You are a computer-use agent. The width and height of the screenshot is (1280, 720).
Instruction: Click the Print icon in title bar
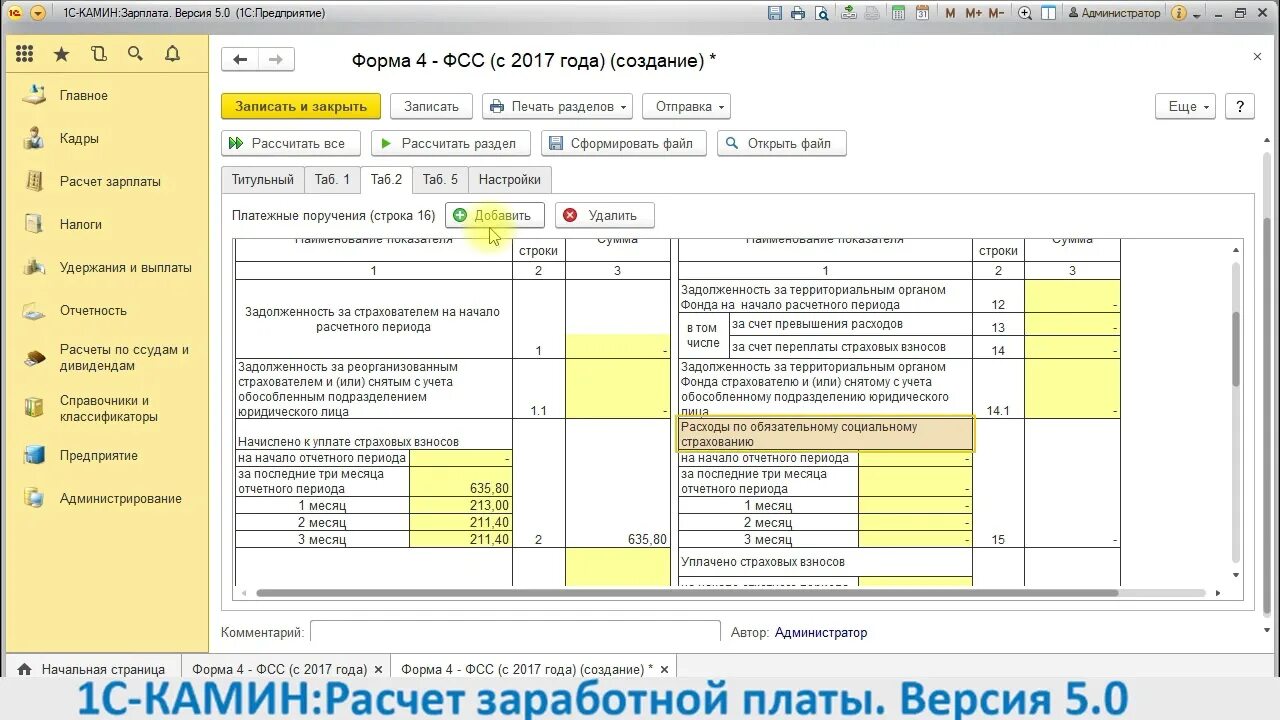[798, 13]
